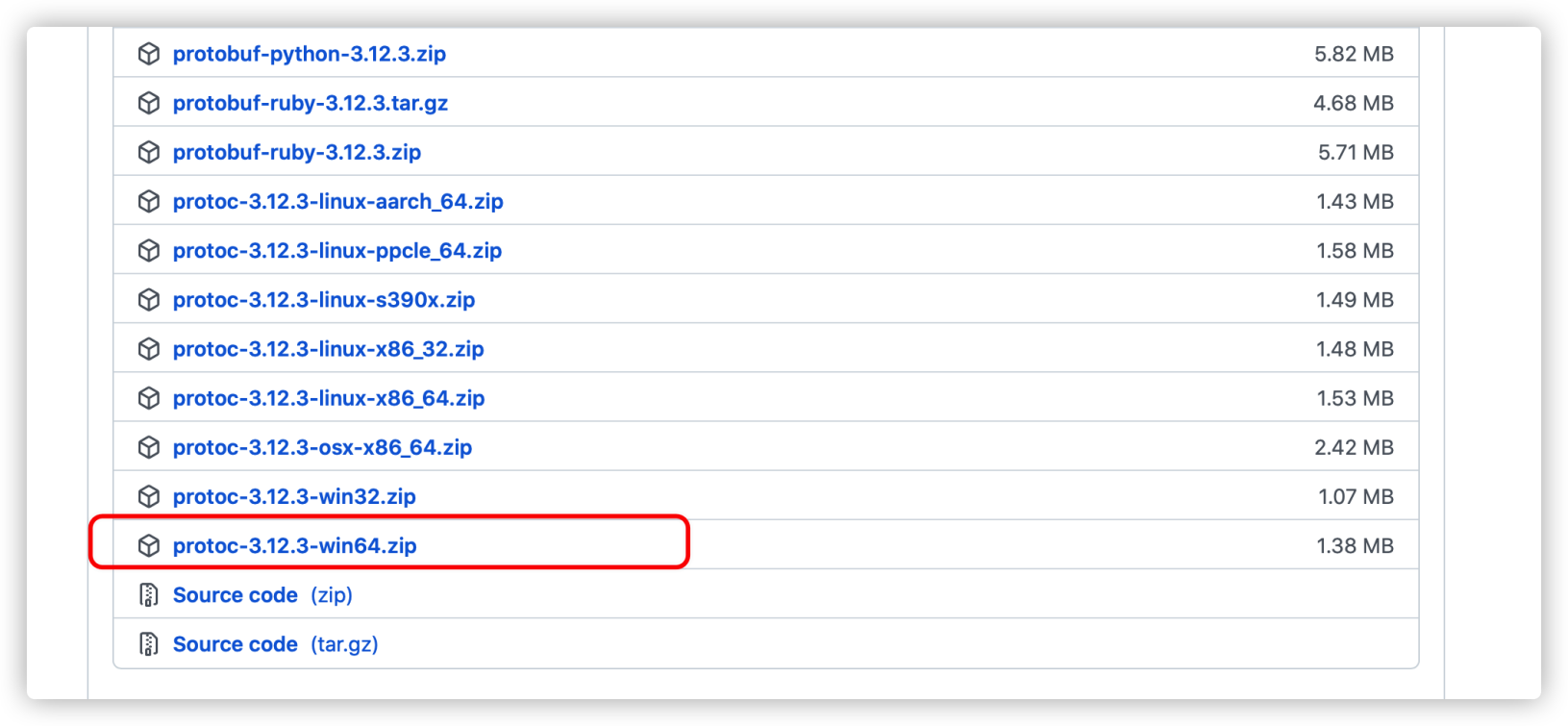Download protoc-3.12.3-win32.zip
Image resolution: width=1568 pixels, height=726 pixels.
[294, 496]
